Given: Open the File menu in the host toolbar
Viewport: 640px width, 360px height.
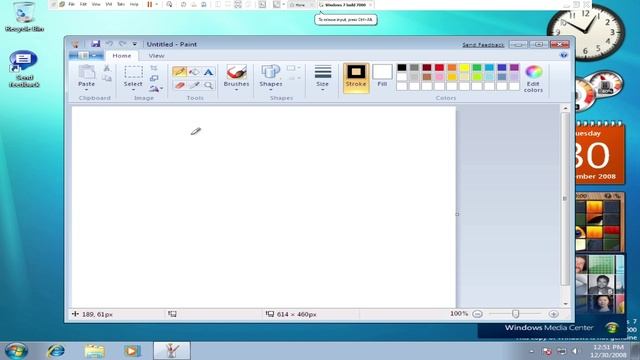Looking at the screenshot, I should [x=71, y=4].
